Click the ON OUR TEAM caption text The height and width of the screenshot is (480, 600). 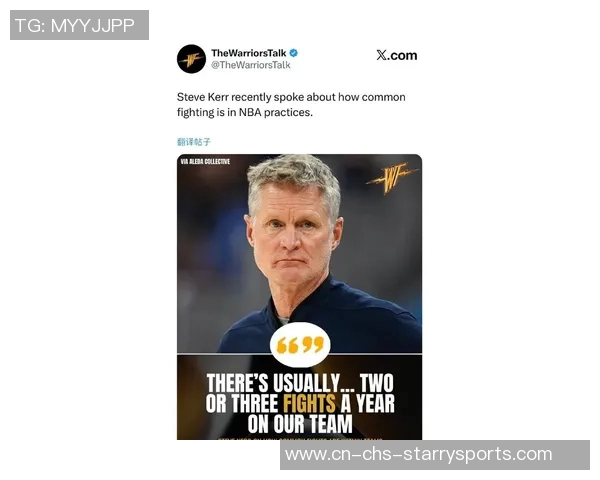point(300,424)
